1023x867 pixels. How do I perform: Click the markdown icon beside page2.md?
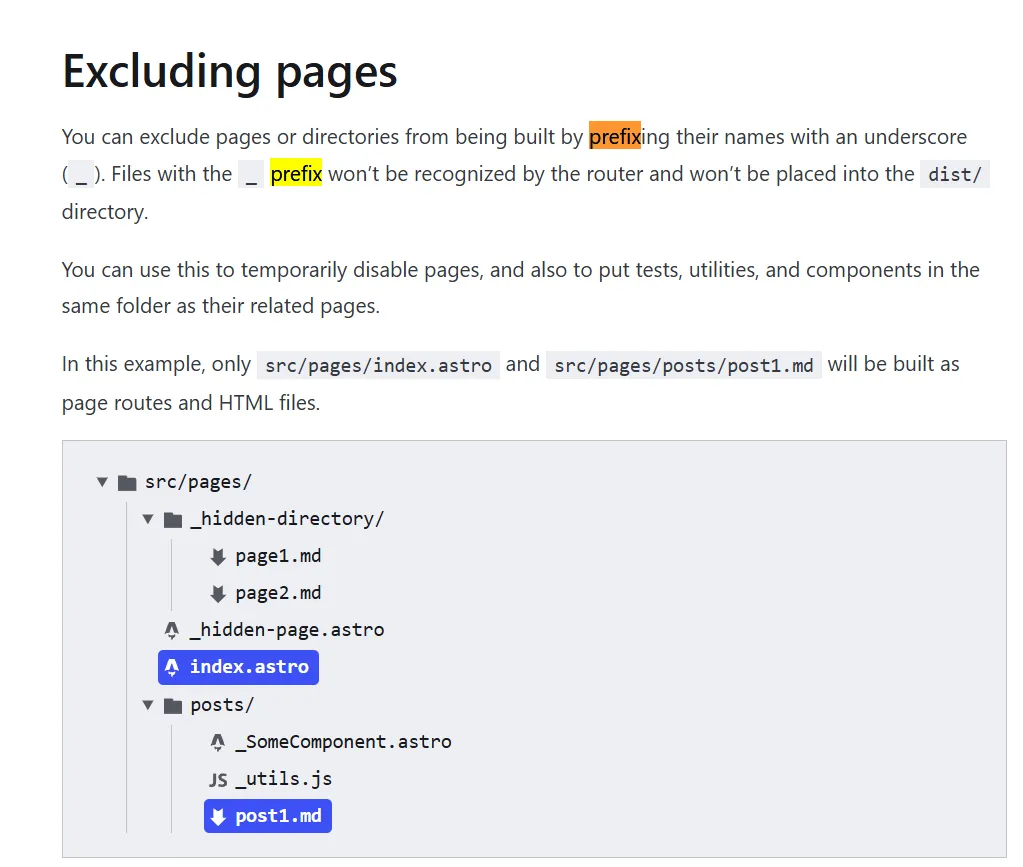[x=218, y=594]
